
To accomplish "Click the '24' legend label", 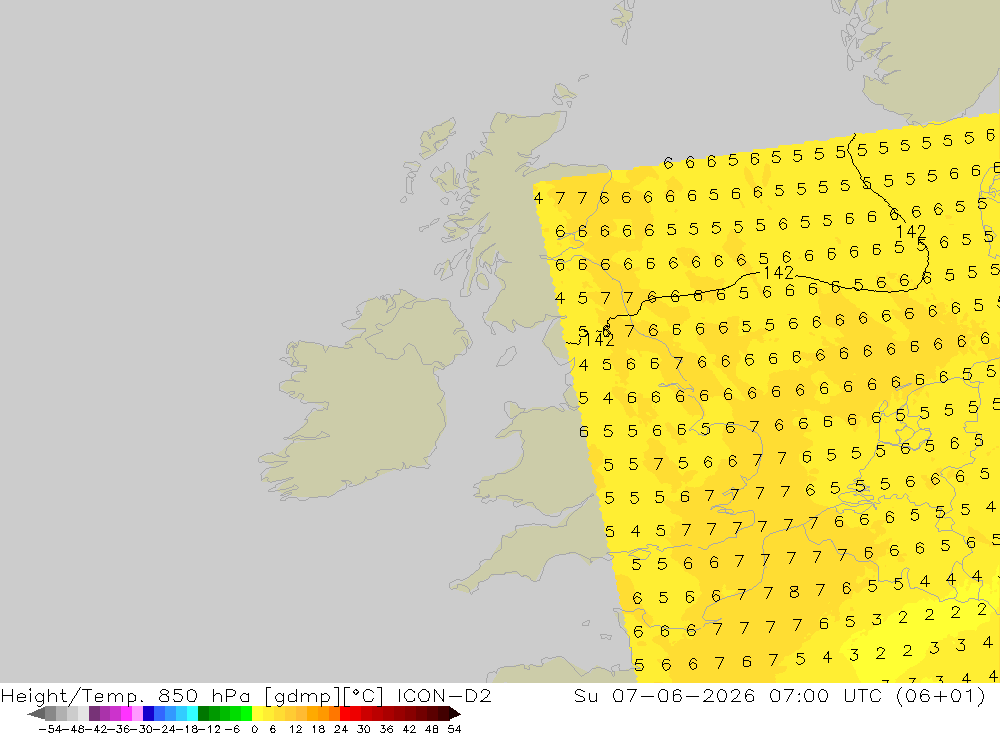I will click(x=341, y=729).
